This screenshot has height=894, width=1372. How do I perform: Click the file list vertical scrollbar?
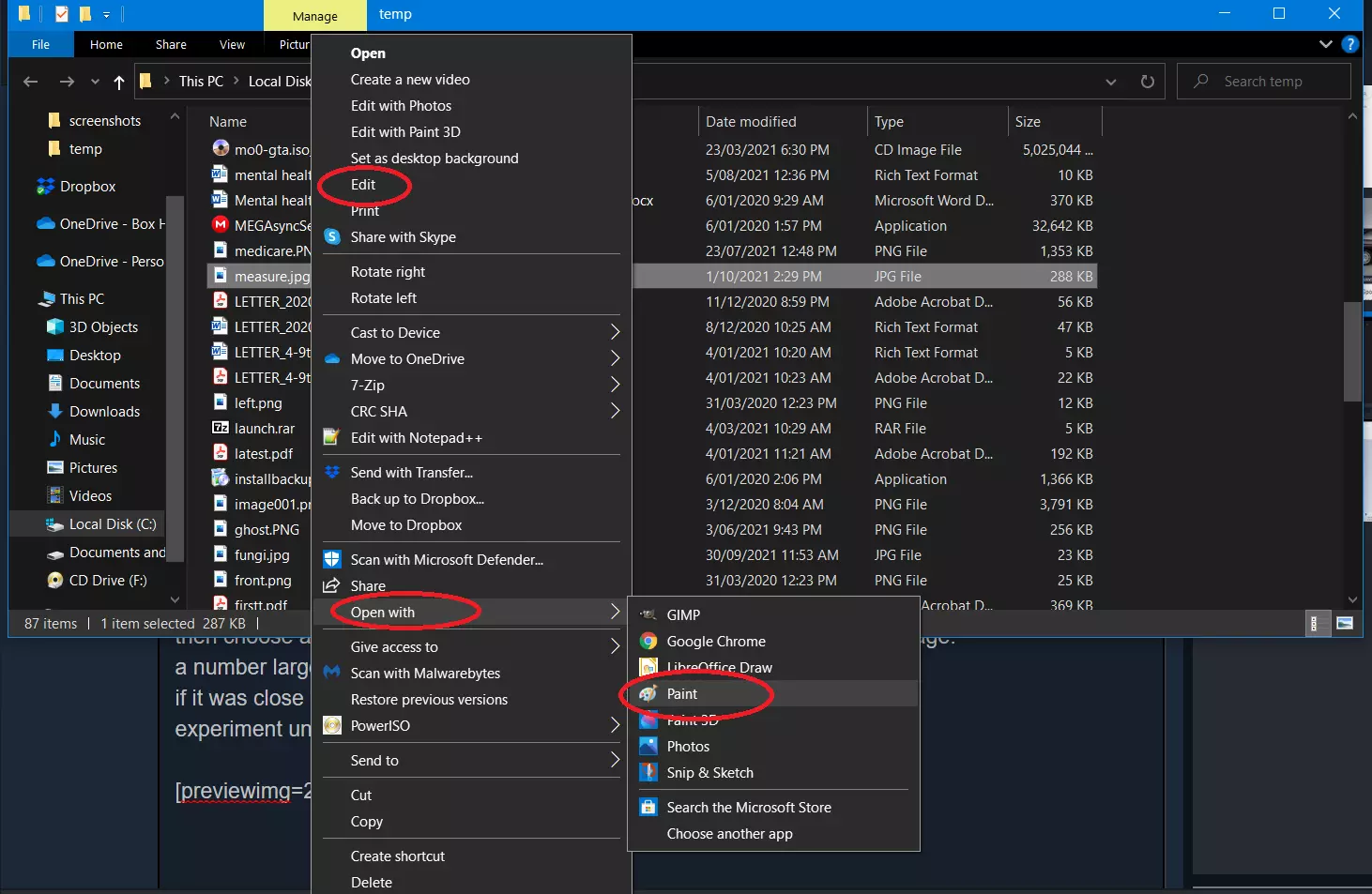(1352, 351)
